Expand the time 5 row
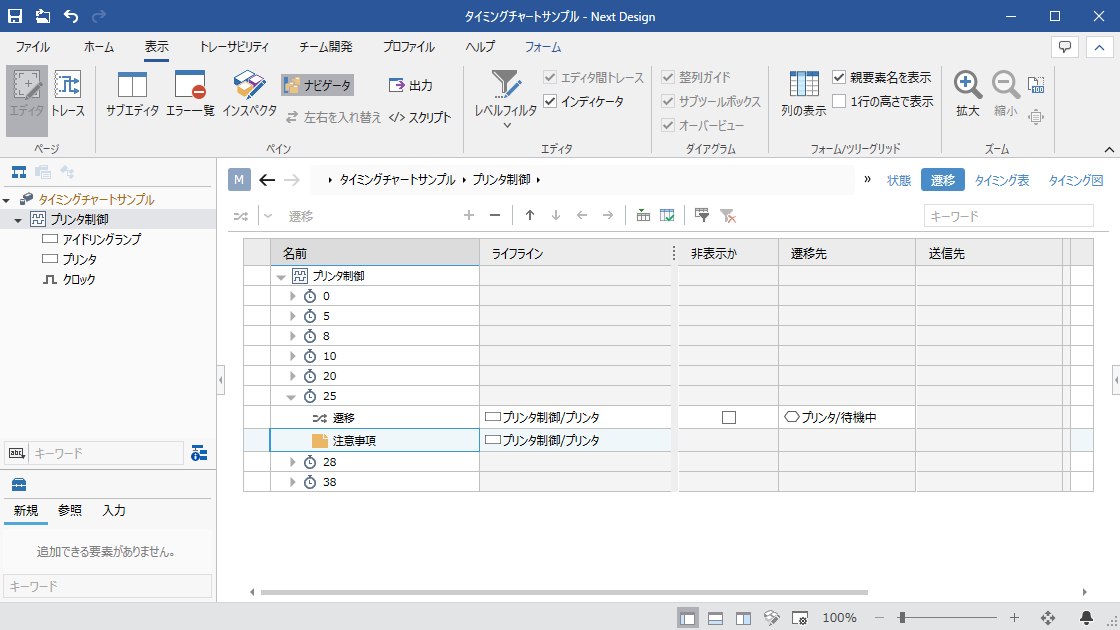The width and height of the screenshot is (1120, 630). coord(292,316)
